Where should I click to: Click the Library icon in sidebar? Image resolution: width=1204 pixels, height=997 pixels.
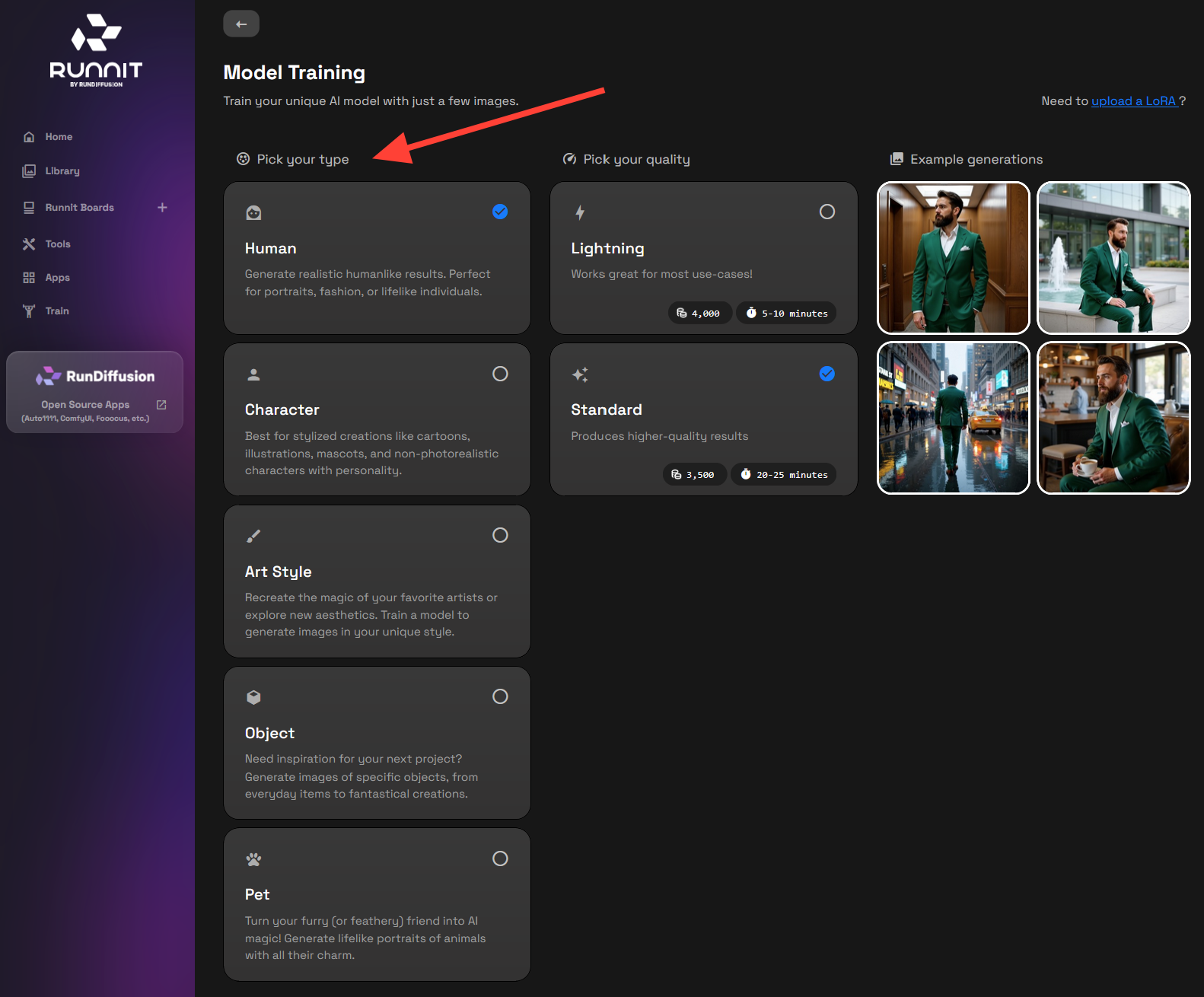click(29, 171)
